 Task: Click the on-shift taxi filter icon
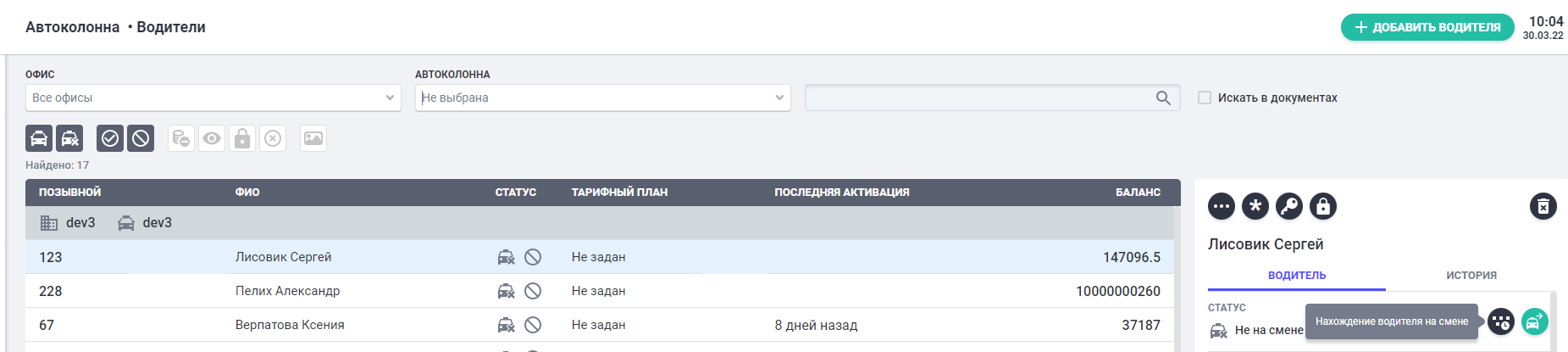pos(39,138)
